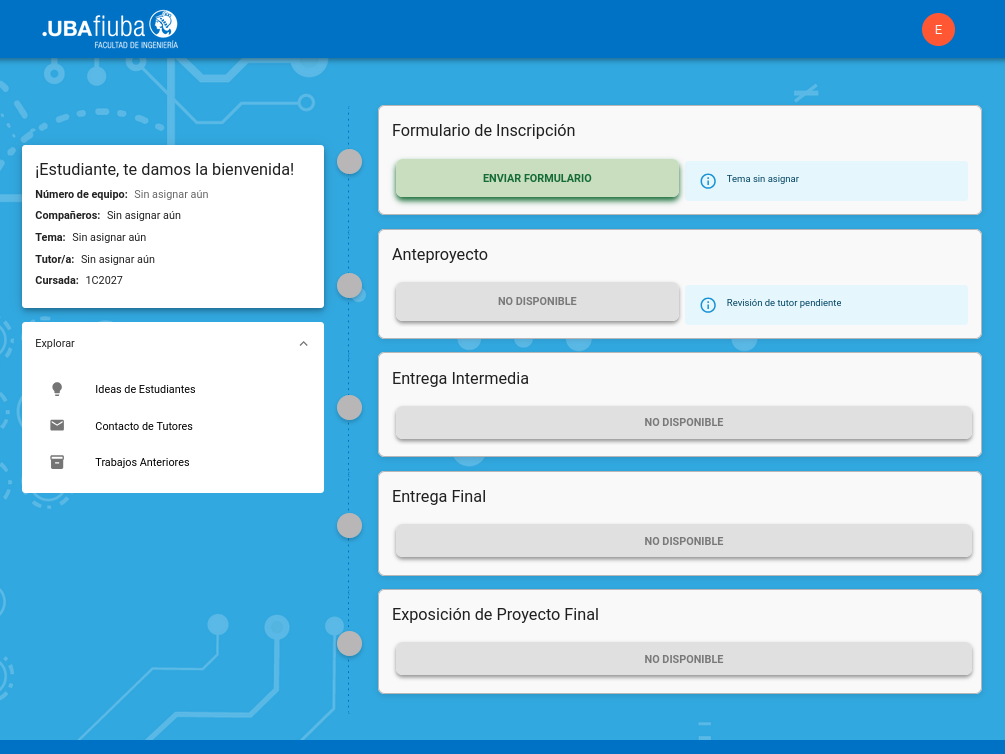Collapse the Explorar section chevron
Screen dimensions: 1005x754
click(x=304, y=343)
